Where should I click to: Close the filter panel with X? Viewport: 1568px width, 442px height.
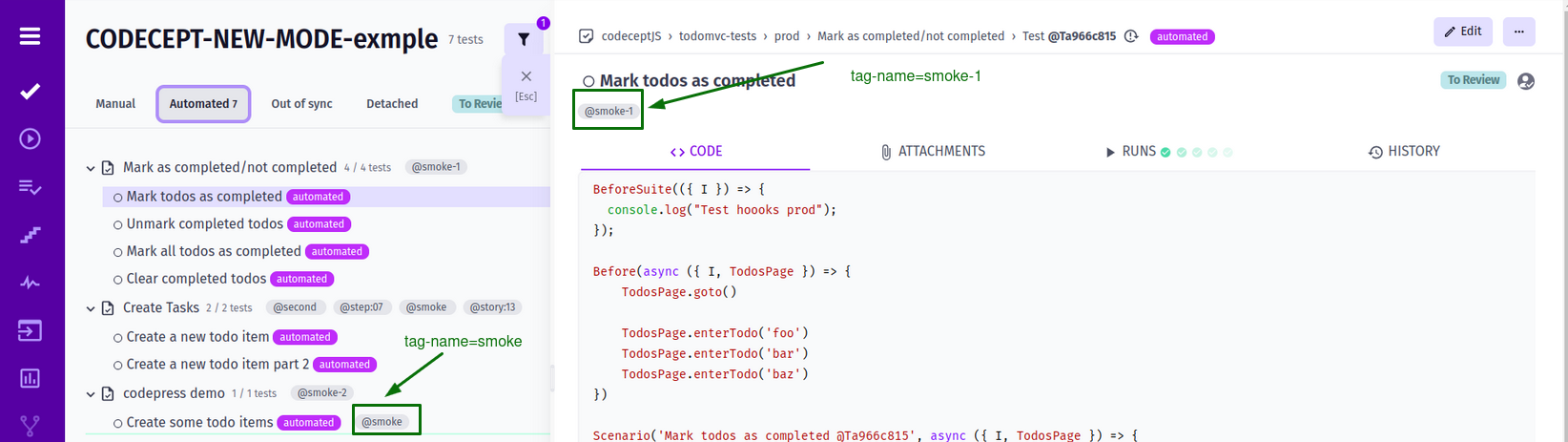point(526,76)
